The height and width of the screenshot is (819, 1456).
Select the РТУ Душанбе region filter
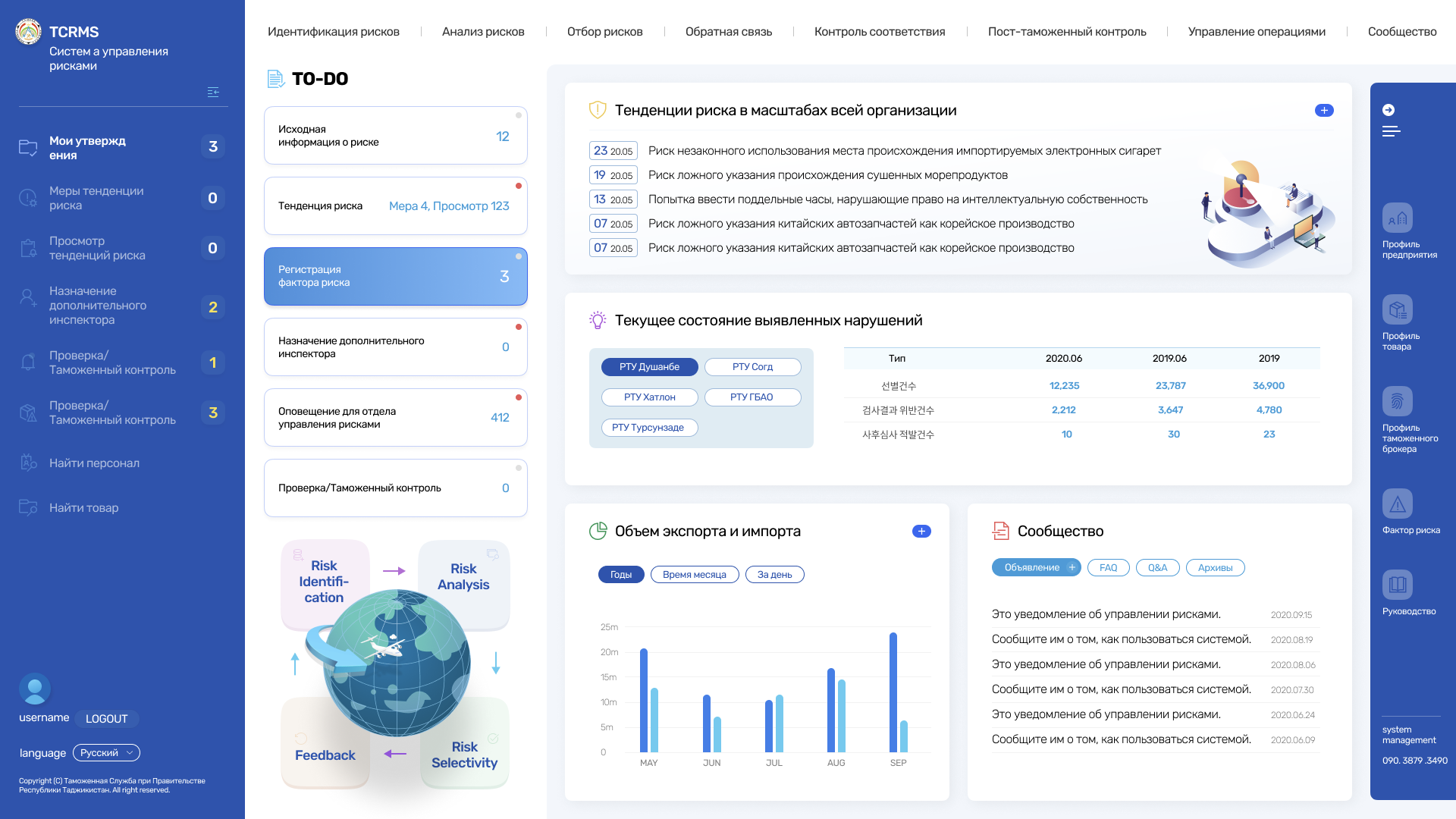[649, 367]
